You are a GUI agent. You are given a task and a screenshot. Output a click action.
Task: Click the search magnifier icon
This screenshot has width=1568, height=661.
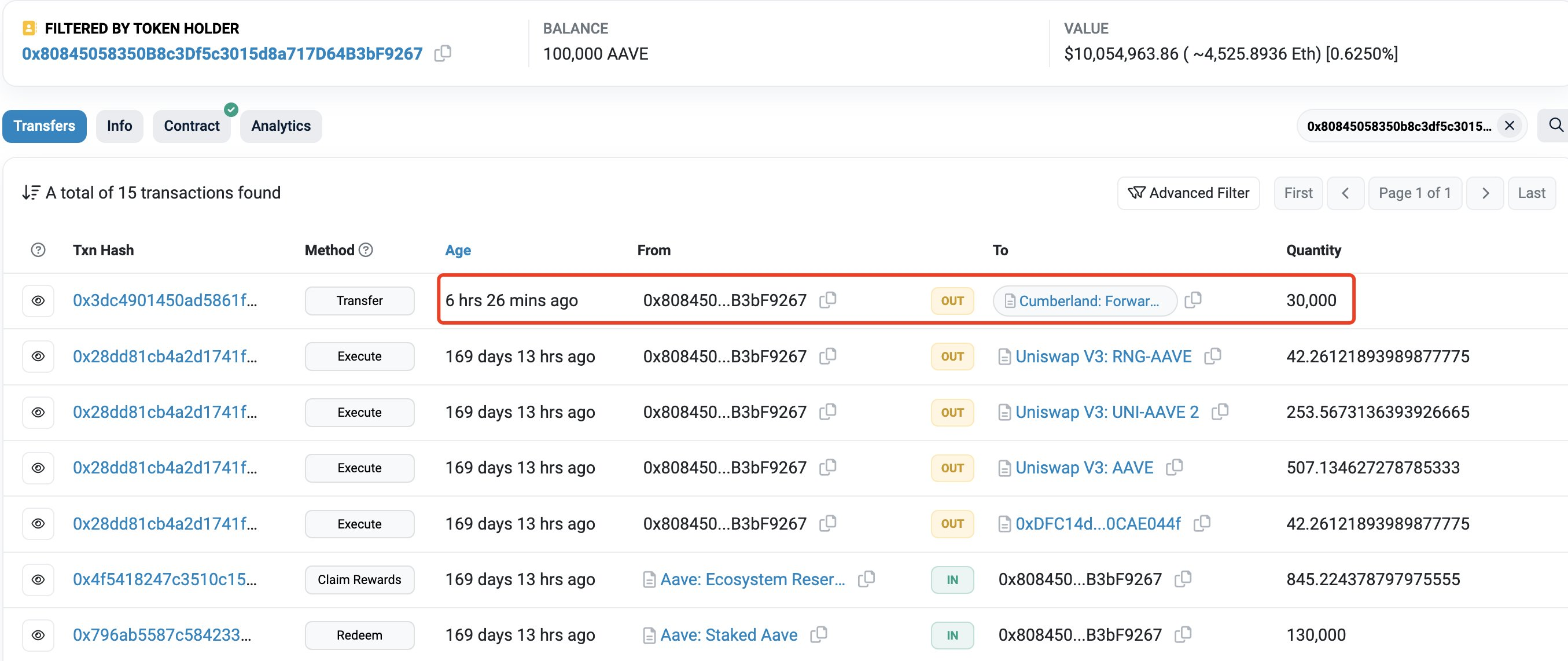pos(1555,126)
